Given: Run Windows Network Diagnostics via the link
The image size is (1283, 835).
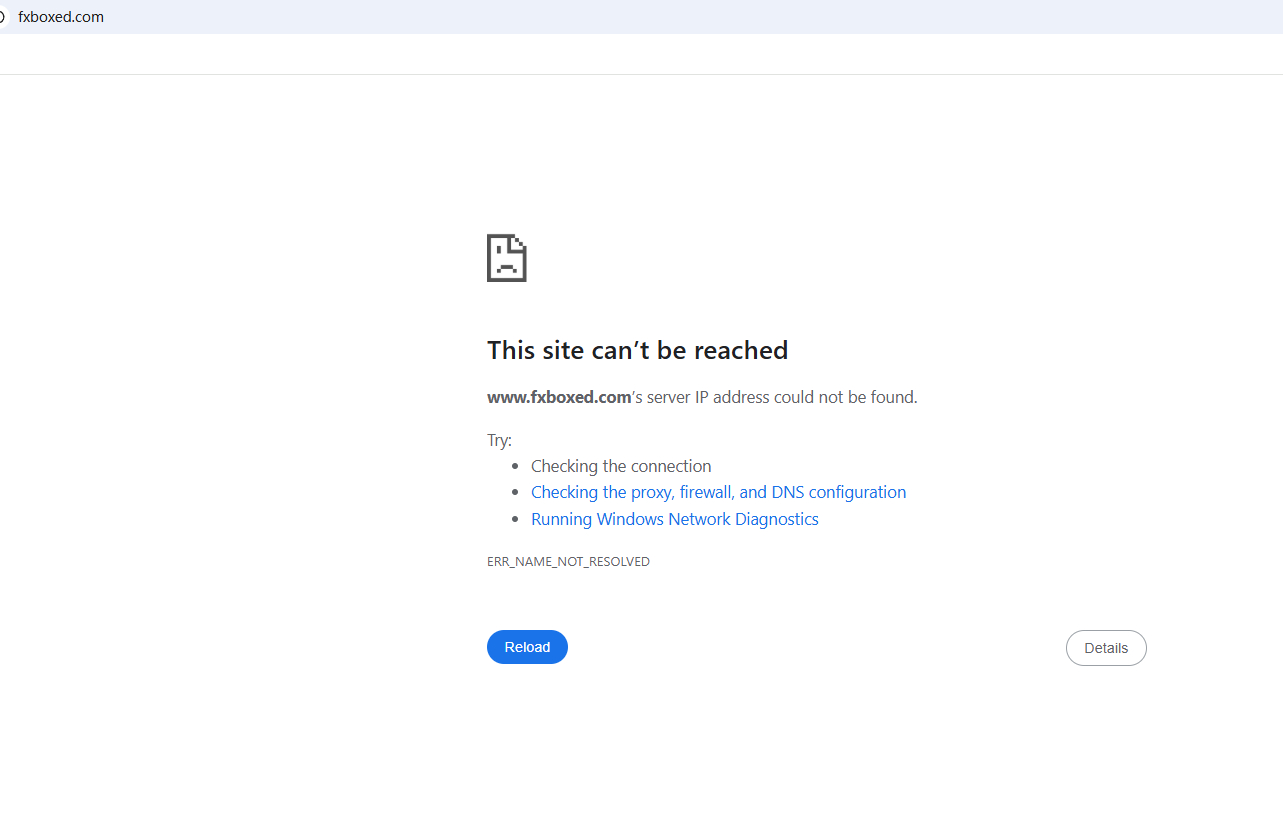Looking at the screenshot, I should pyautogui.click(x=674, y=519).
